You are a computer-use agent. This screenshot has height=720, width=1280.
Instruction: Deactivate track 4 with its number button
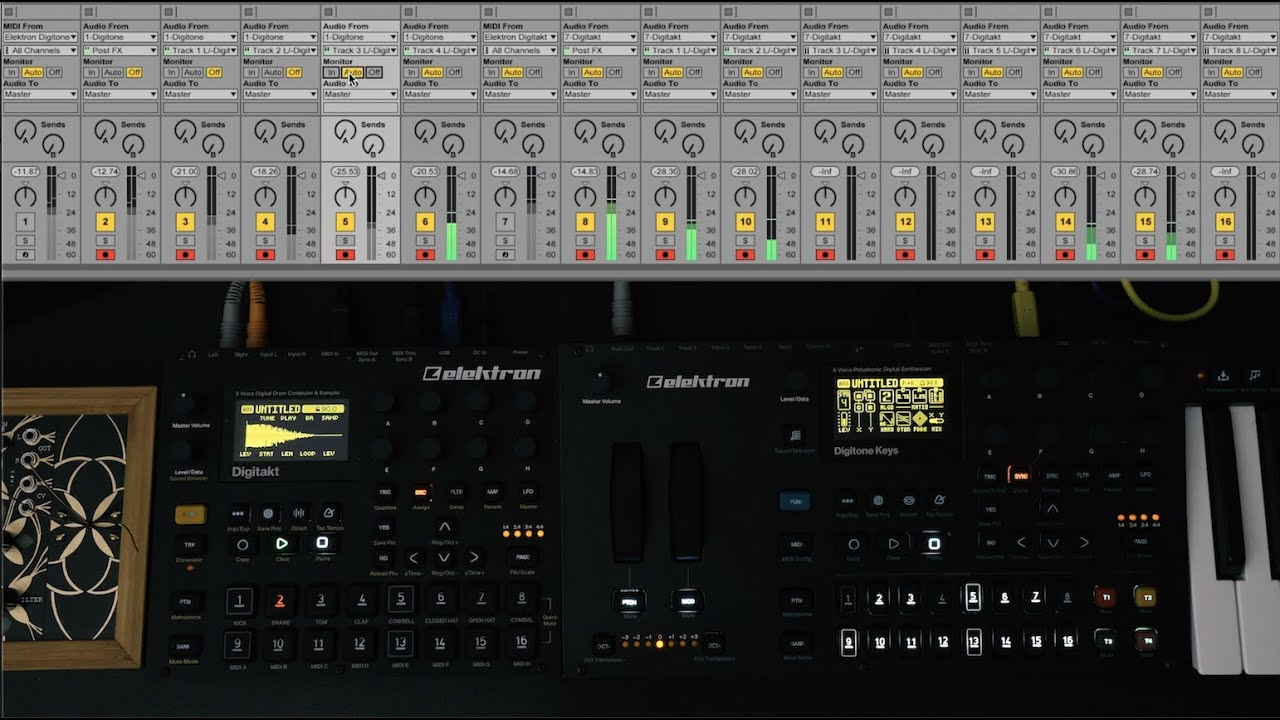coord(265,222)
